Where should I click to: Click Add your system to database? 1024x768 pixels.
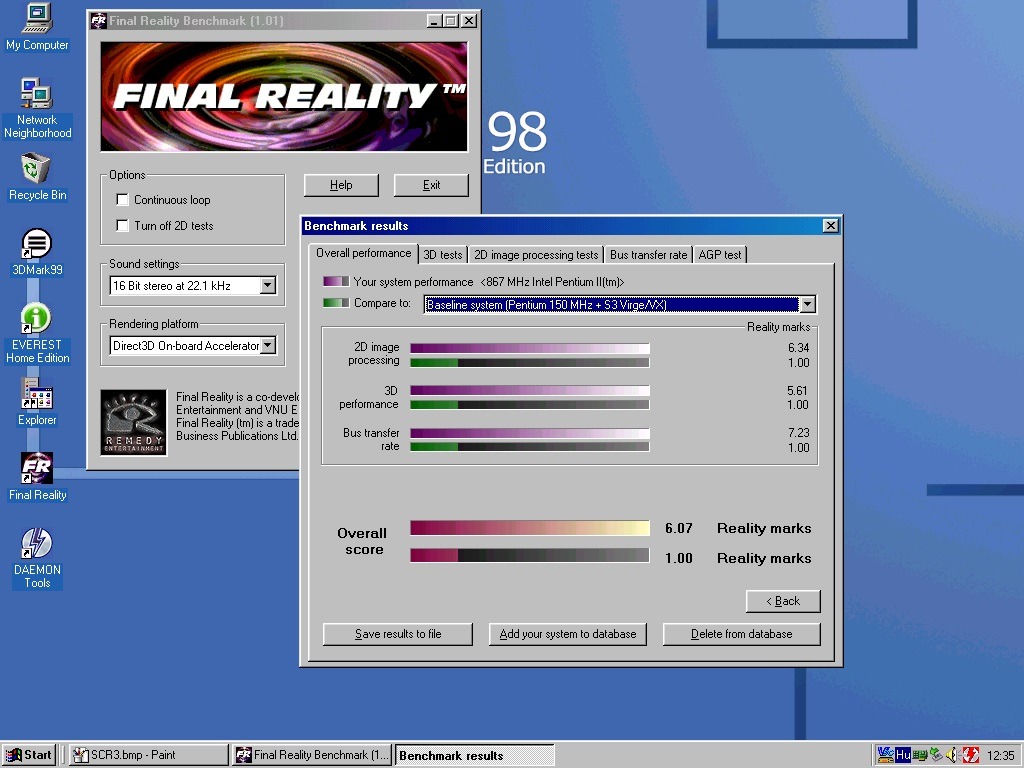[x=568, y=634]
